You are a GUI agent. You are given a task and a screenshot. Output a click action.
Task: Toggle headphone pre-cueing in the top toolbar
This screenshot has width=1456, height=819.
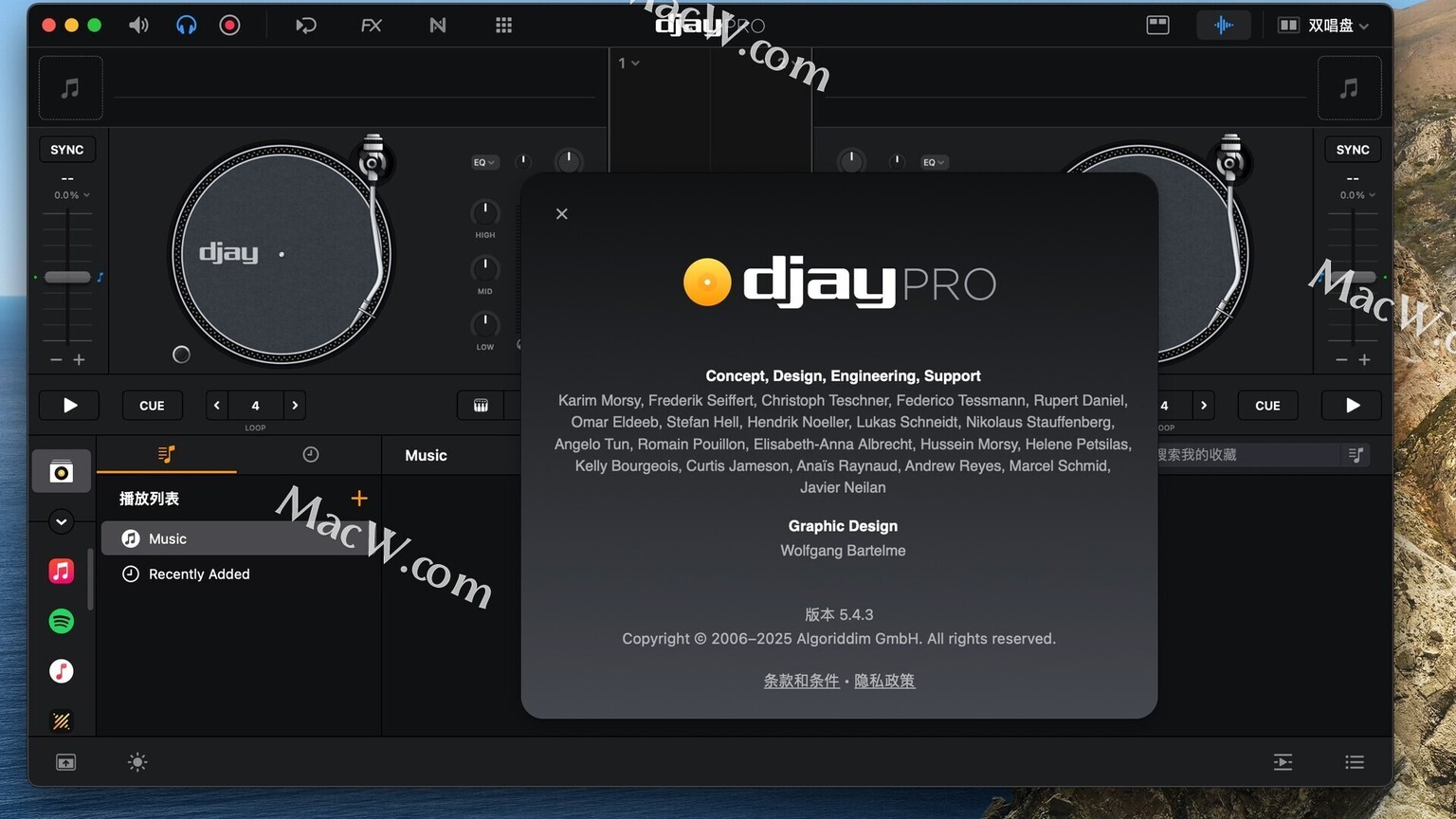pos(187,26)
